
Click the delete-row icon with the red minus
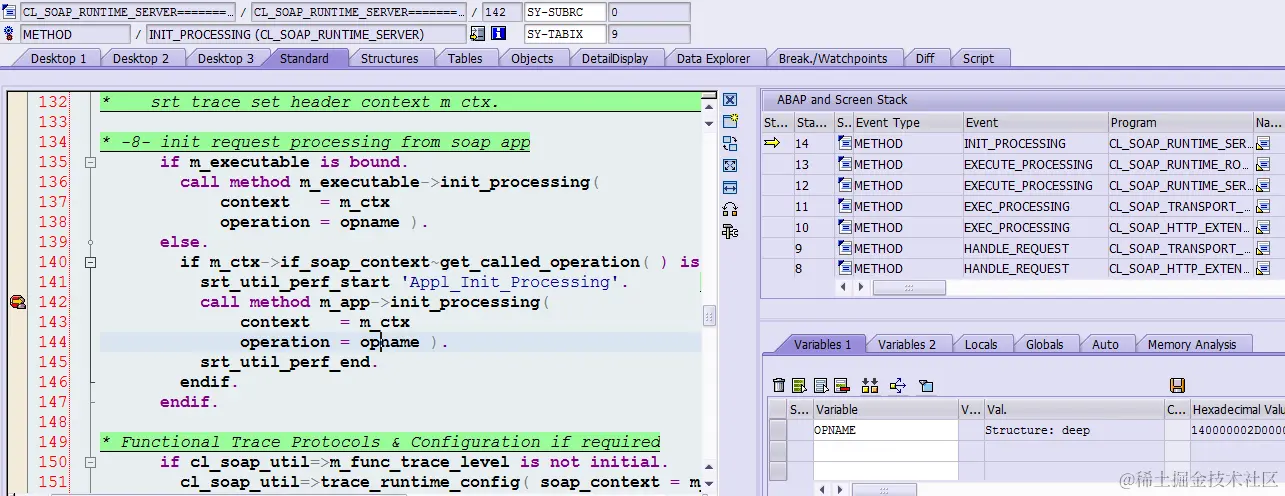coord(841,386)
